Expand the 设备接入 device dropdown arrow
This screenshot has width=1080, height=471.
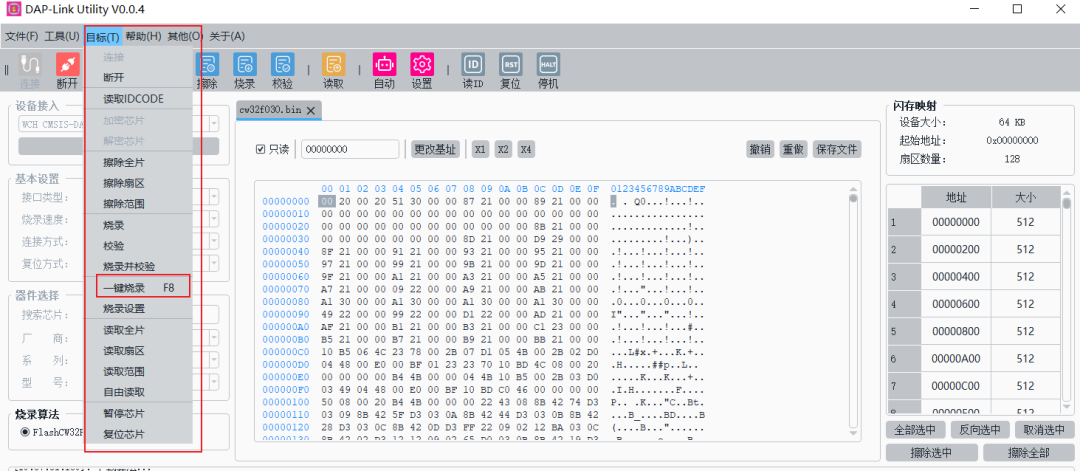[x=214, y=124]
